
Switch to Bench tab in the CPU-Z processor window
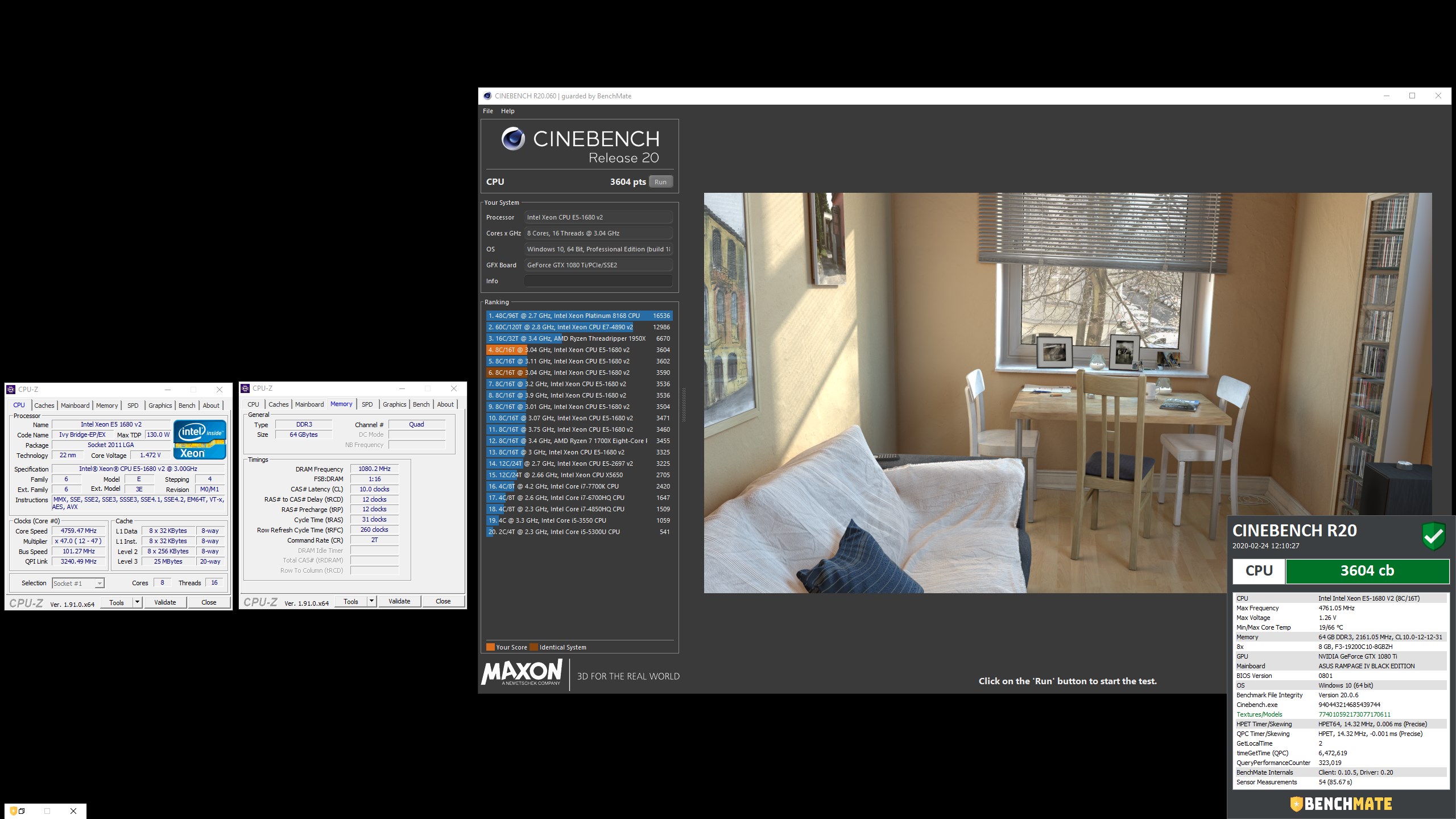(187, 406)
